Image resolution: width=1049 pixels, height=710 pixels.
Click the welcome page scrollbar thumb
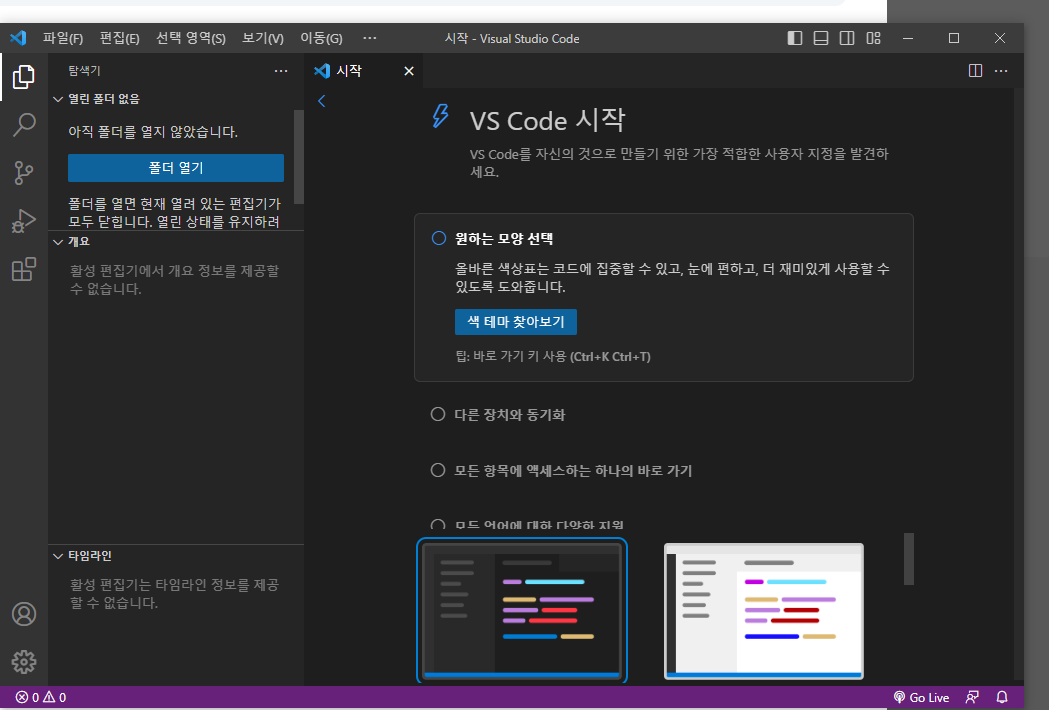pos(909,559)
